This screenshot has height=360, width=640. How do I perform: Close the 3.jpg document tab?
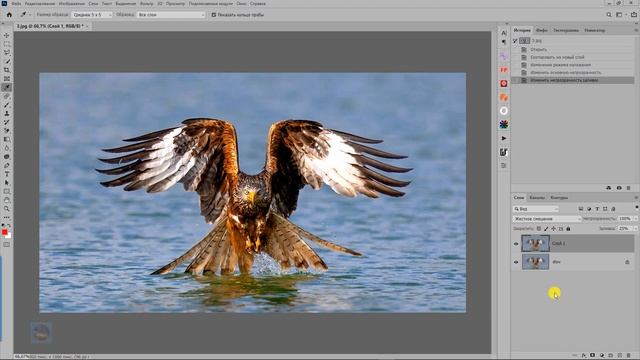87,26
